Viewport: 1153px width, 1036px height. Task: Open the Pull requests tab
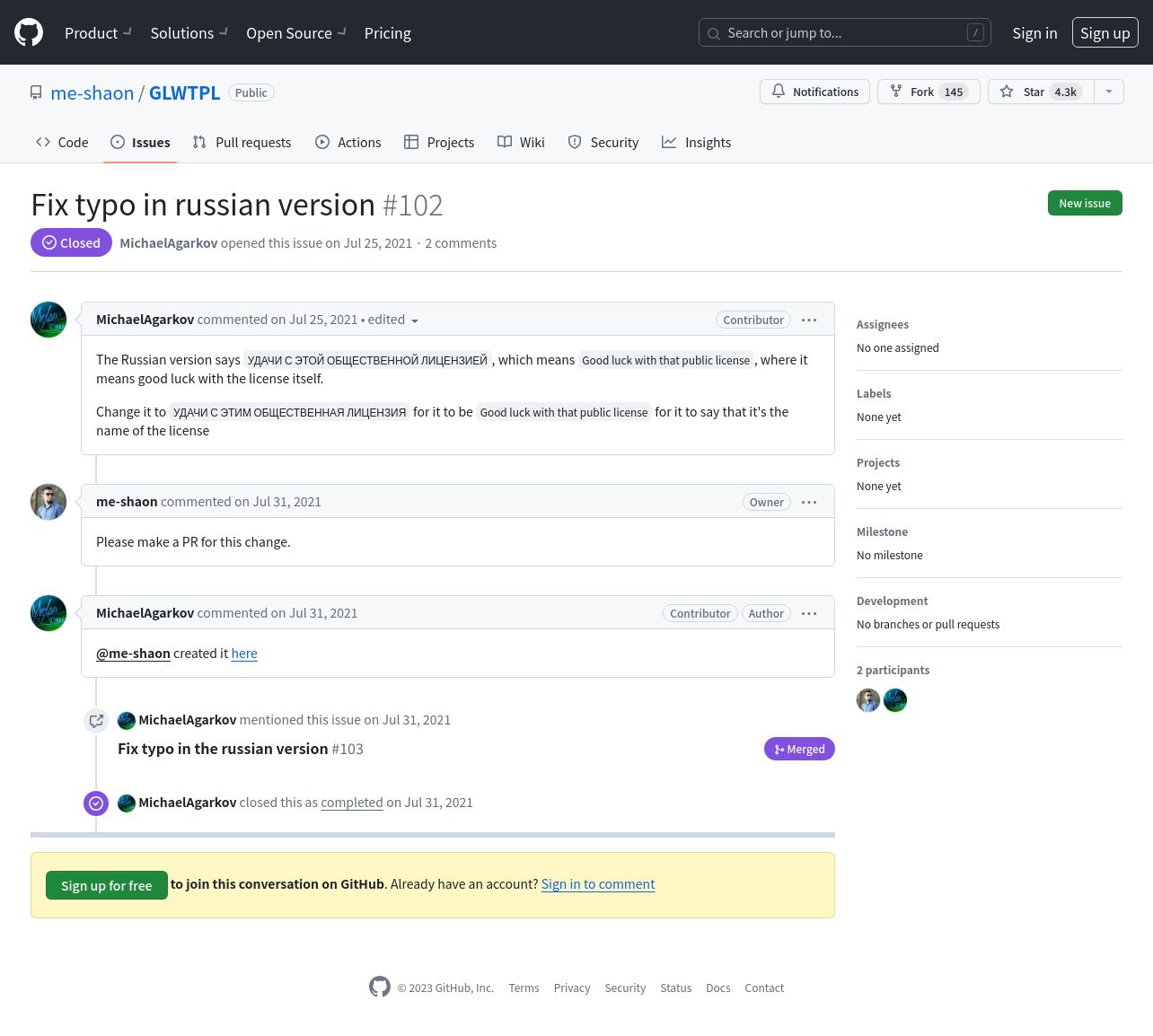pyautogui.click(x=242, y=142)
